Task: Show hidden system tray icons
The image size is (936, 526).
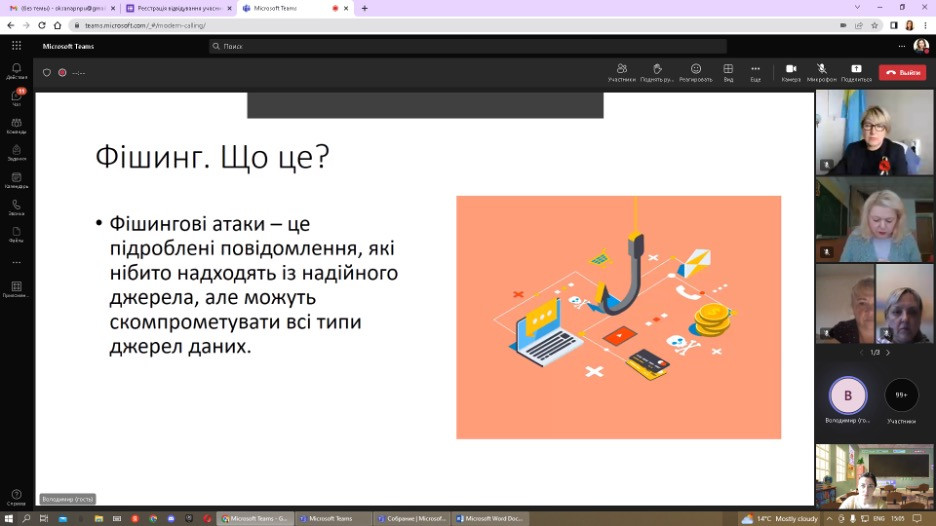Action: pos(829,518)
